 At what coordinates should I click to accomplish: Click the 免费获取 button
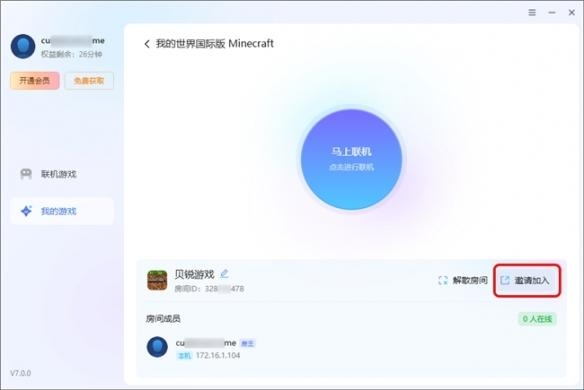89,80
